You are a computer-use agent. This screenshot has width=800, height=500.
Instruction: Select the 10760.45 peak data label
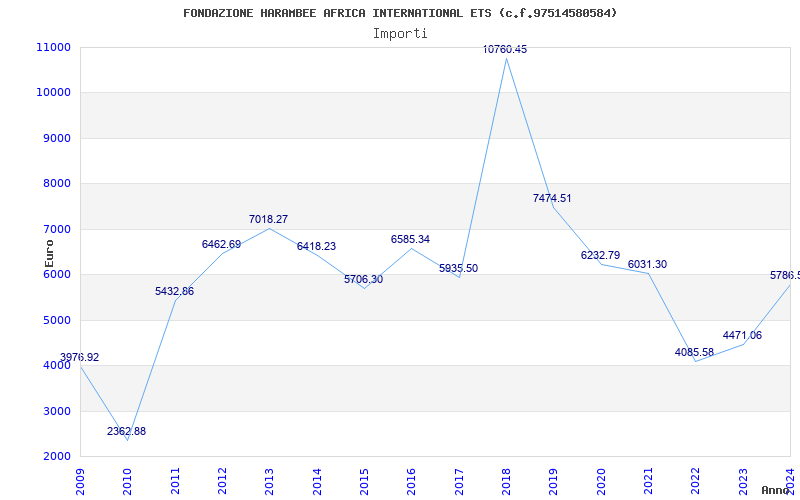[x=505, y=49]
